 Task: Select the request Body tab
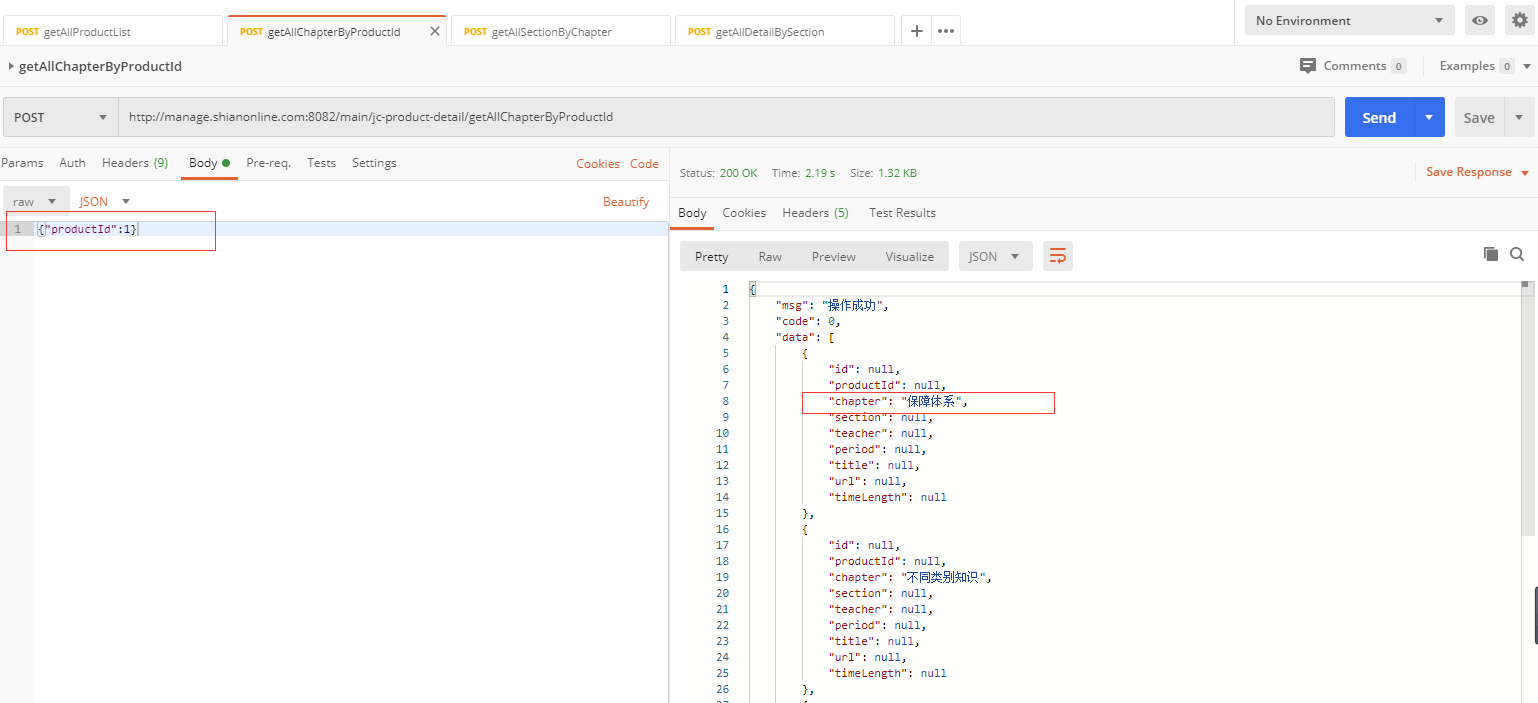coord(209,163)
